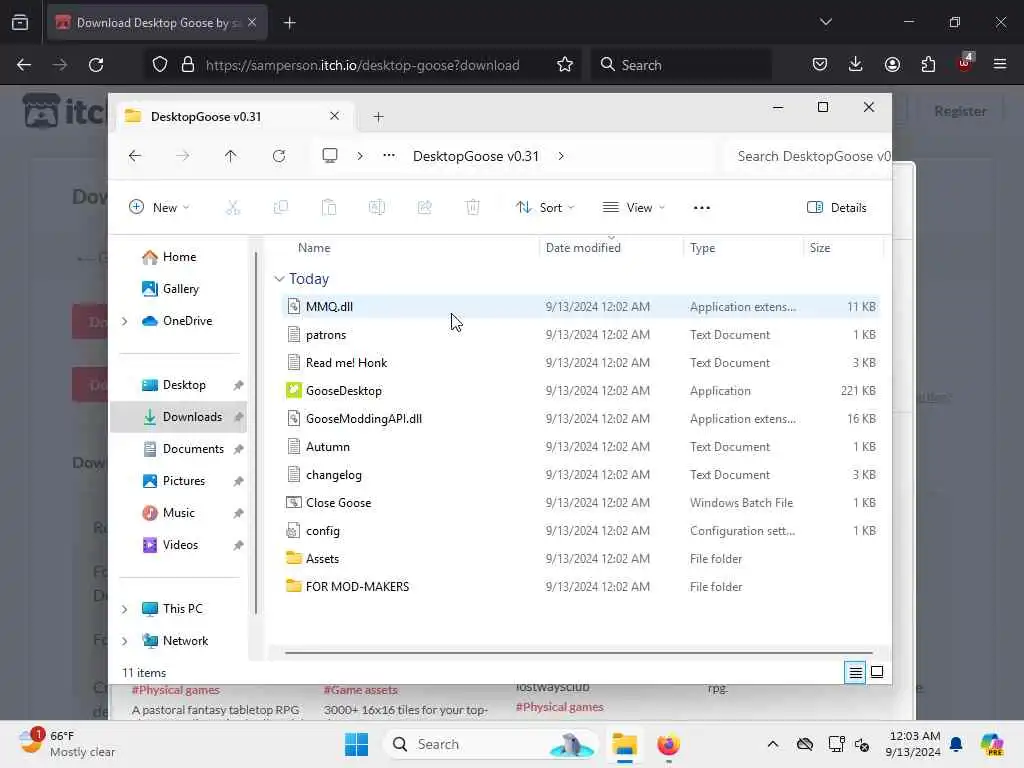Screen dimensions: 1024x768
Task: Click the Firefox URL address bar
Action: 362,65
